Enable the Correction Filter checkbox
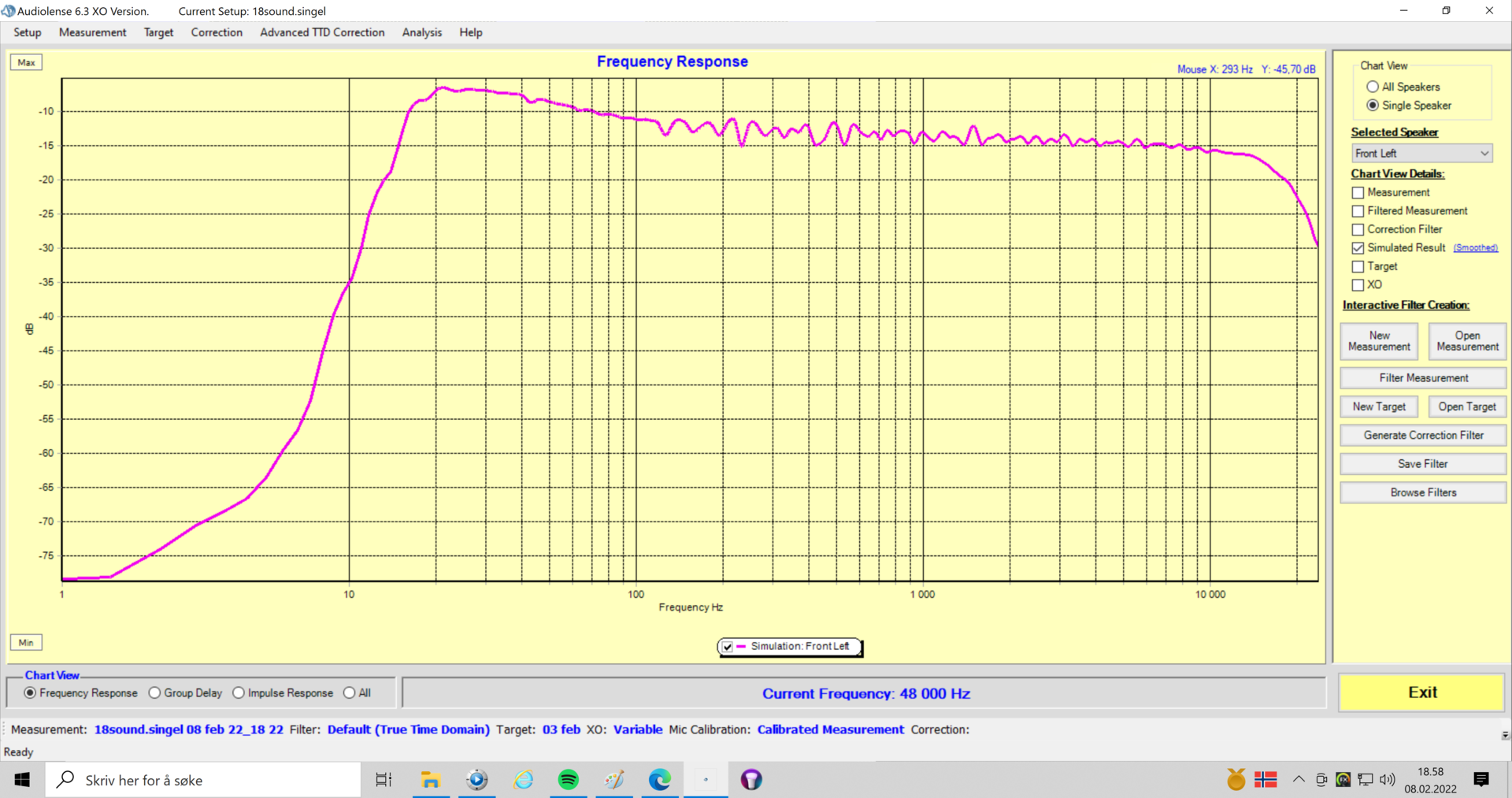 1358,229
